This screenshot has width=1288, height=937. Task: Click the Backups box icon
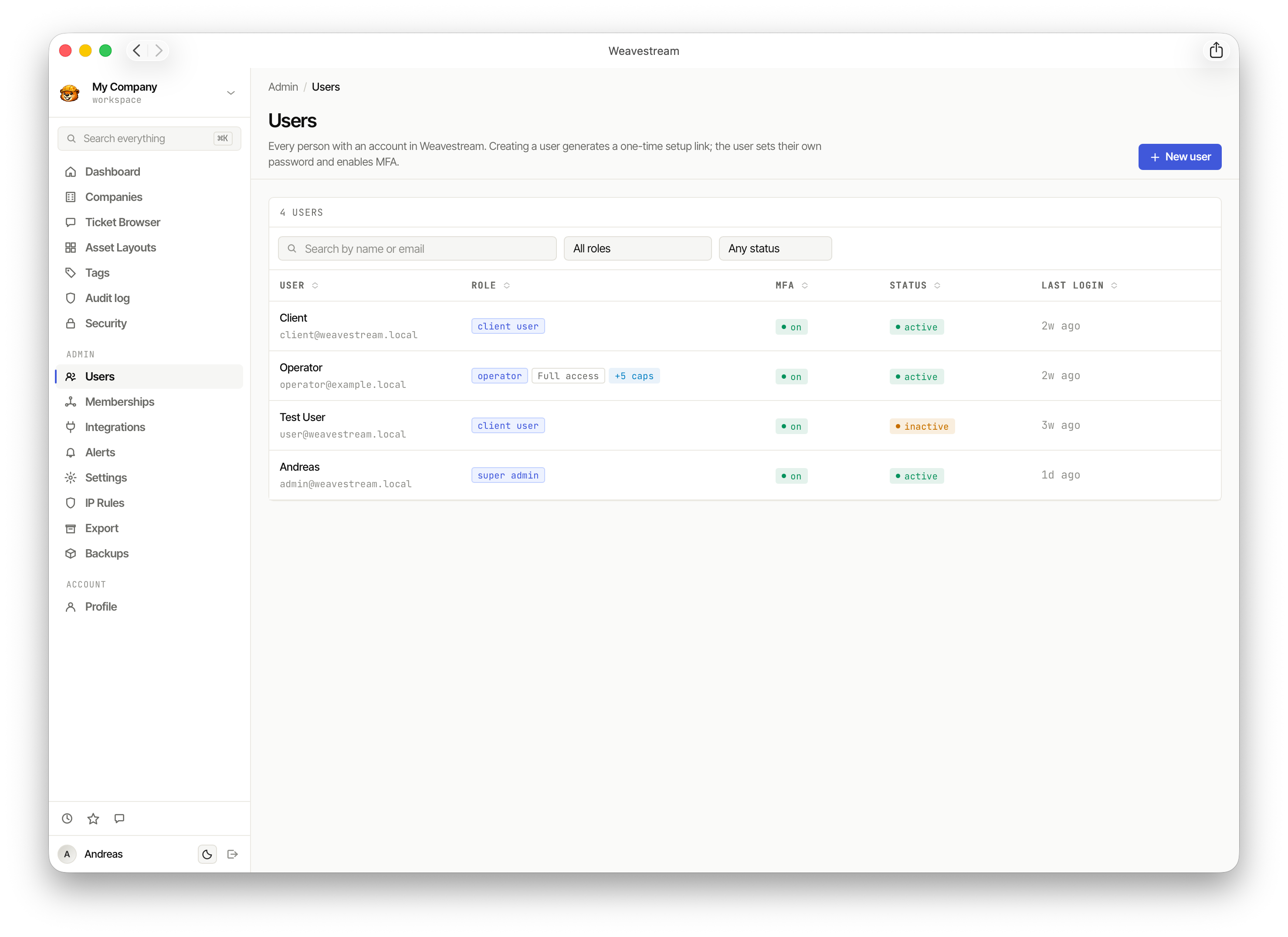(x=71, y=553)
